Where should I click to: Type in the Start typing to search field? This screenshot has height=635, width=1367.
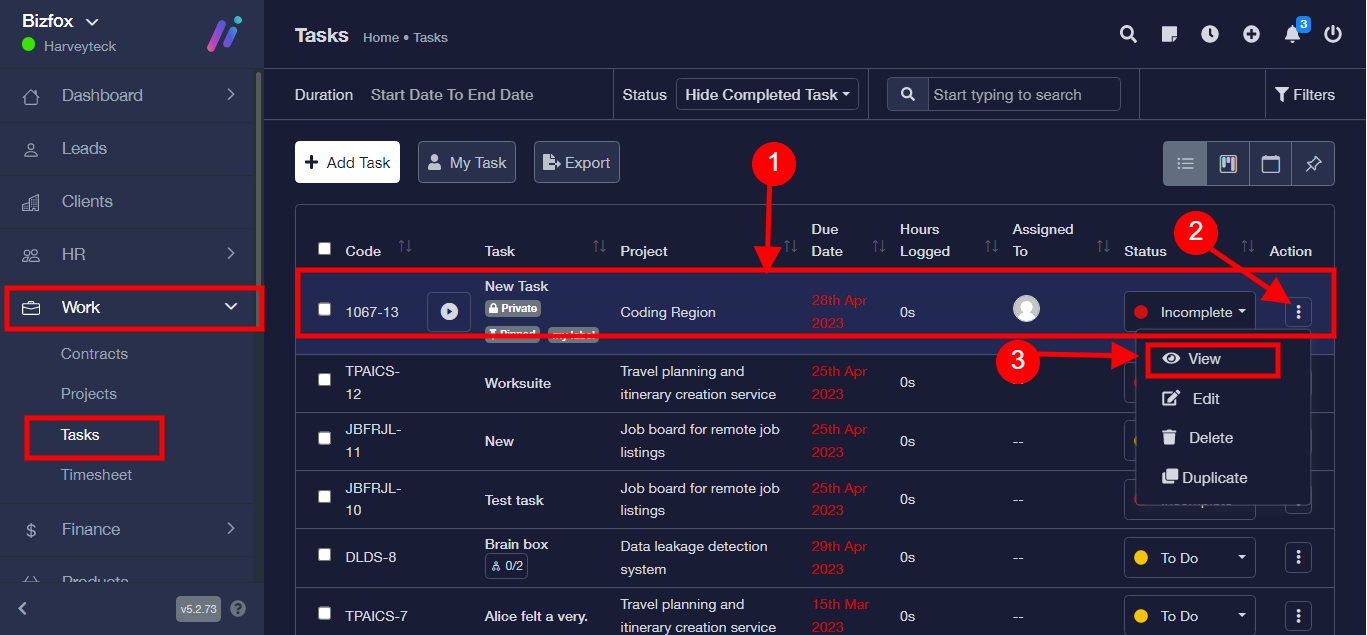point(1022,95)
